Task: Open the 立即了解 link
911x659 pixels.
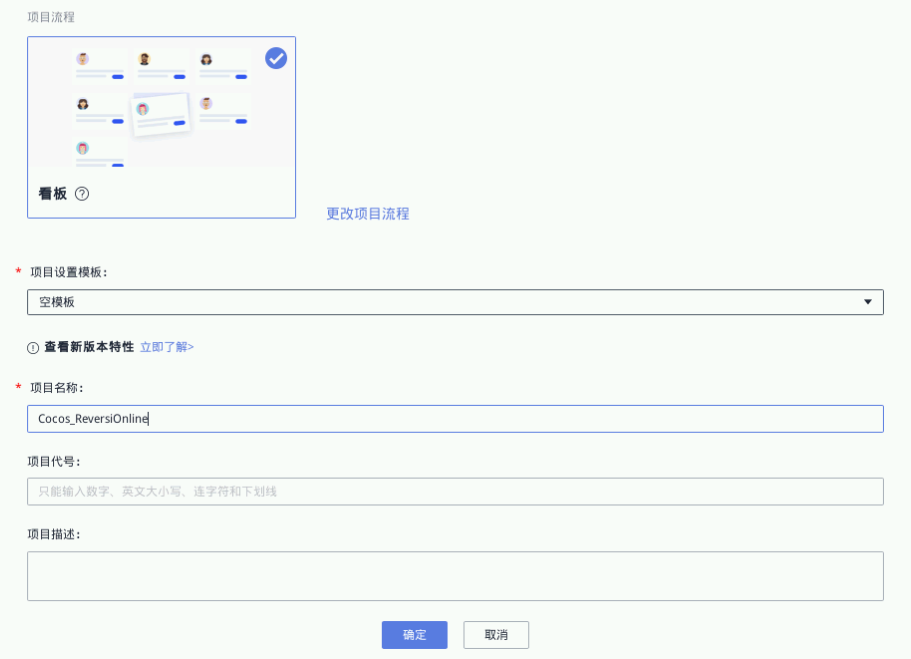Action: [167, 347]
